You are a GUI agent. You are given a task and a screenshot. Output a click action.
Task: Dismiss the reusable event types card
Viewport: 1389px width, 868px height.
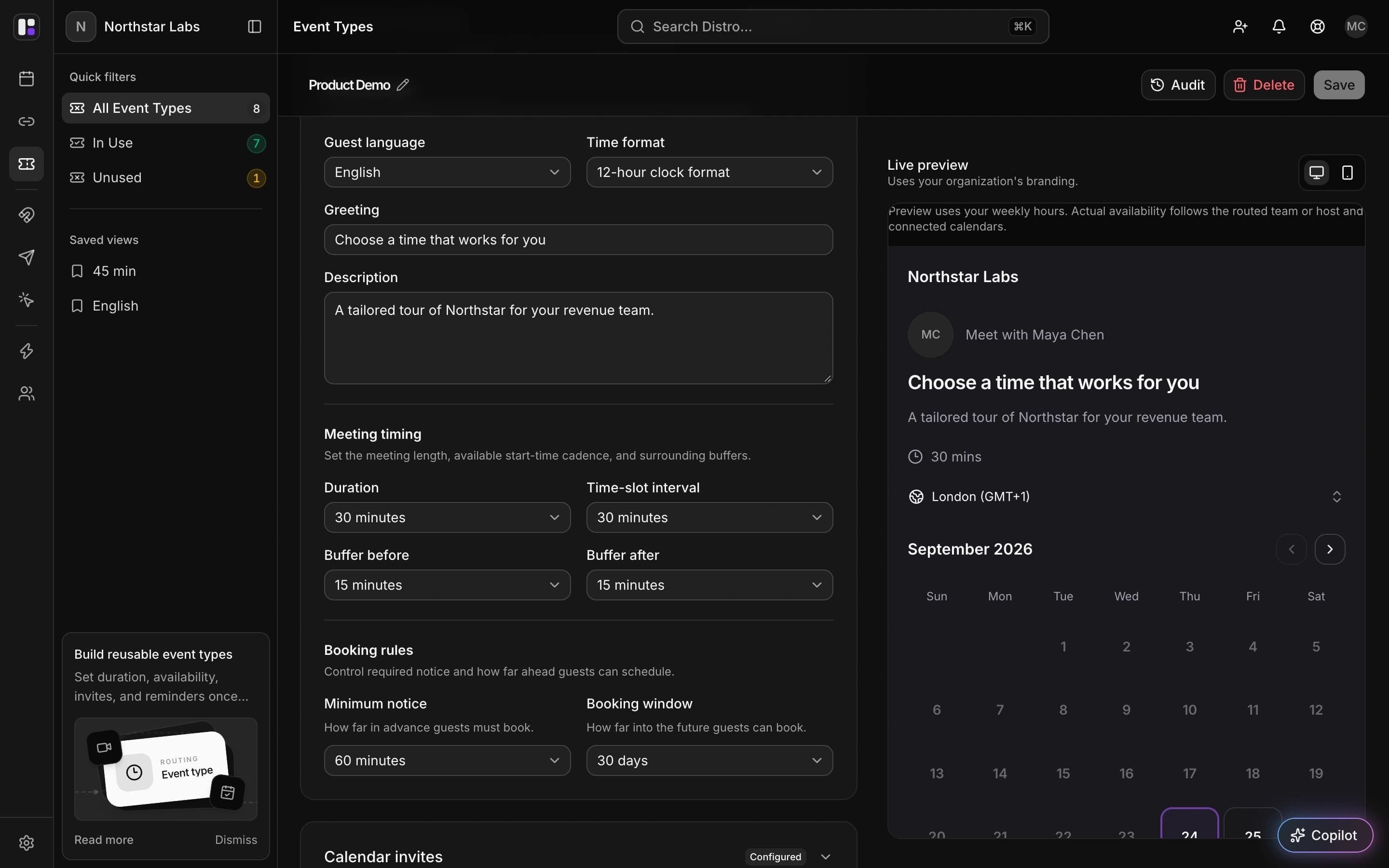(x=236, y=840)
